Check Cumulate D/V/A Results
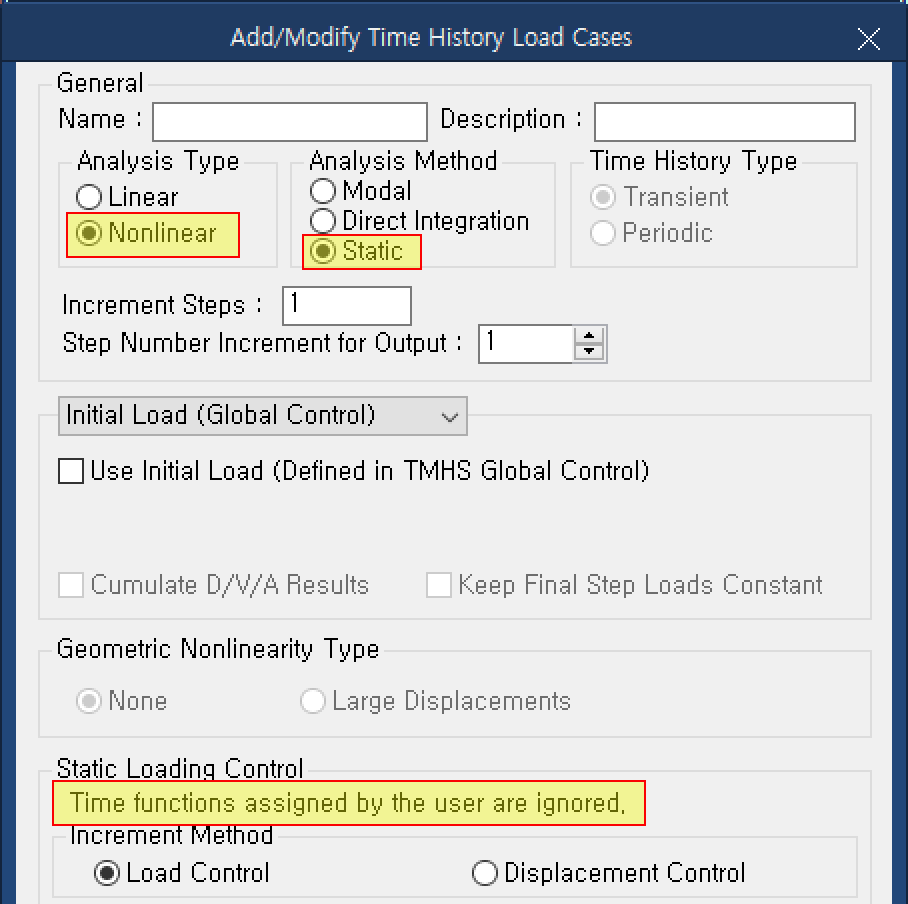Image resolution: width=908 pixels, height=904 pixels. 70,585
